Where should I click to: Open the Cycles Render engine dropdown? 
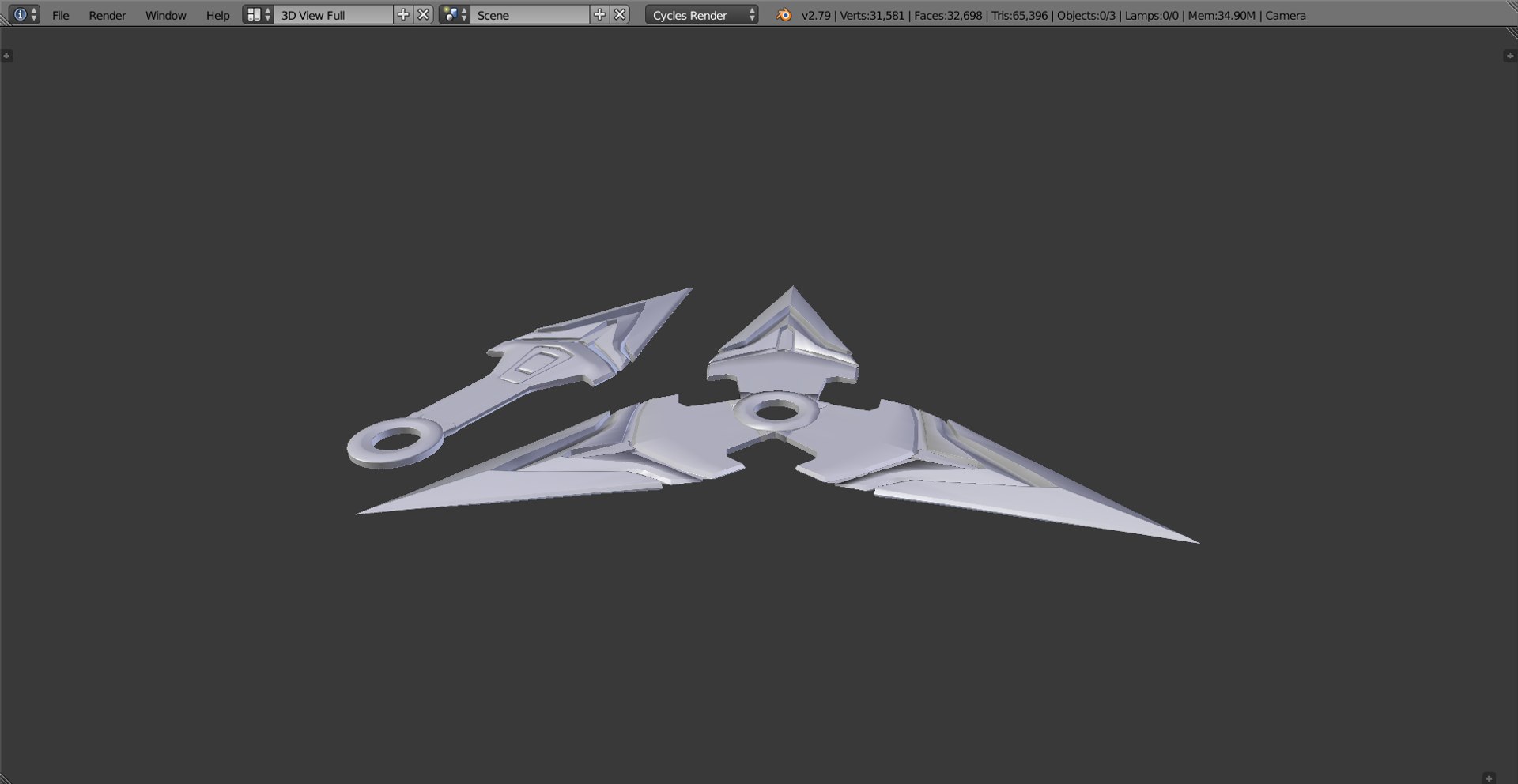(702, 15)
